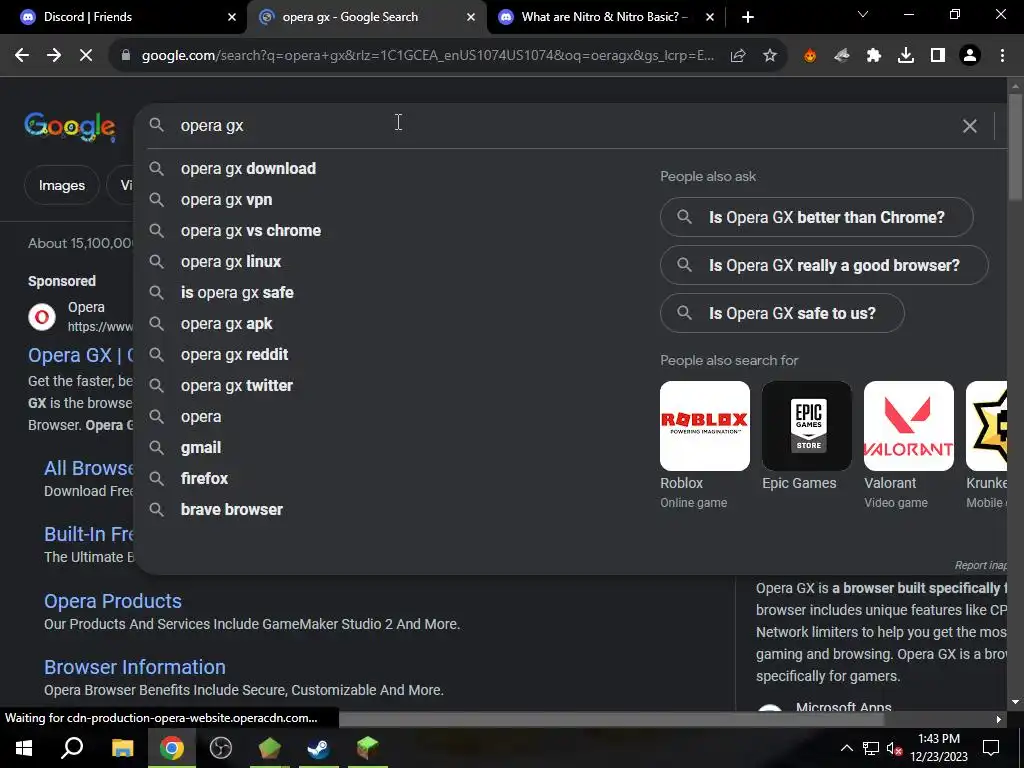Choose suggestion opera gx linux
The height and width of the screenshot is (768, 1024).
click(x=231, y=262)
